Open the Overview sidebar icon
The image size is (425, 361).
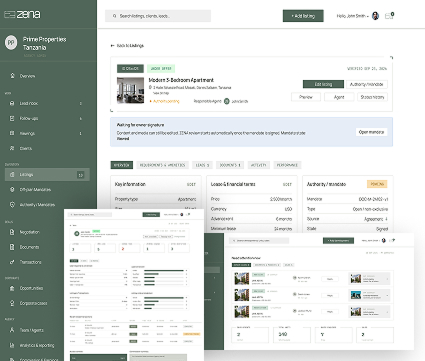[12, 76]
